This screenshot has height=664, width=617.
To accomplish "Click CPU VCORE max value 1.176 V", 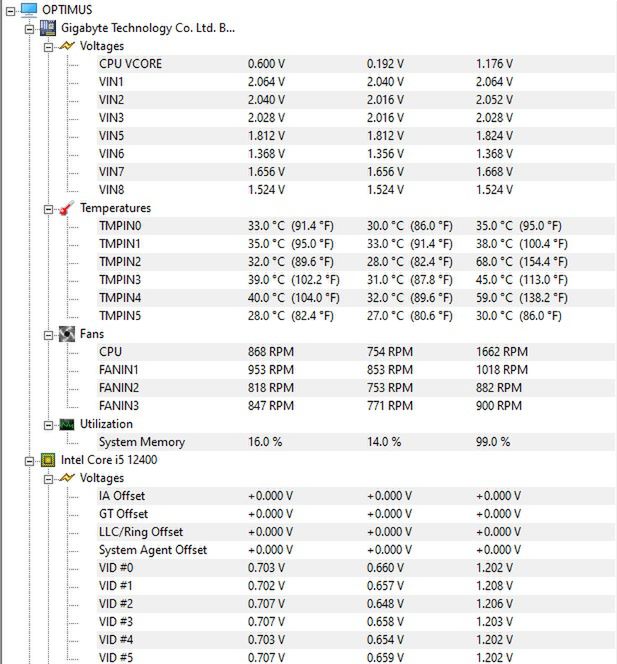I will pos(494,64).
